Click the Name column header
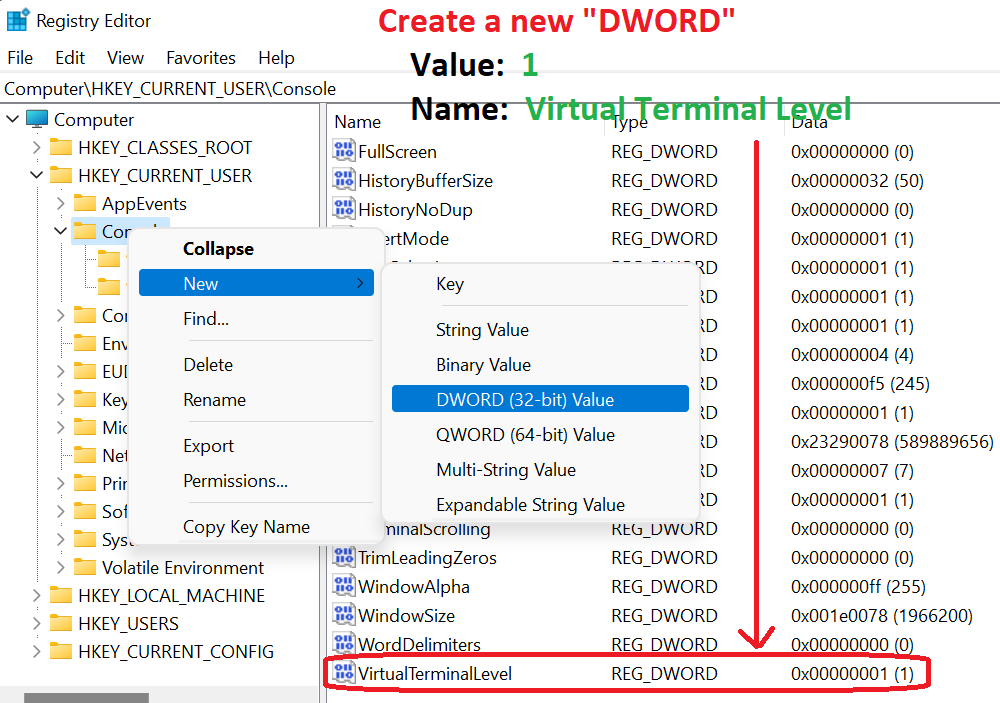 pos(357,122)
